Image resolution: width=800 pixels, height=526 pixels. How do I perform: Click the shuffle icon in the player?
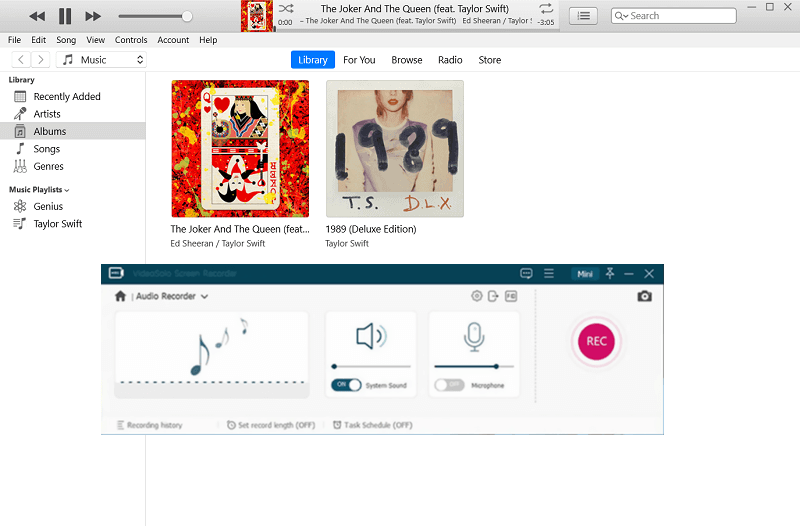[285, 9]
